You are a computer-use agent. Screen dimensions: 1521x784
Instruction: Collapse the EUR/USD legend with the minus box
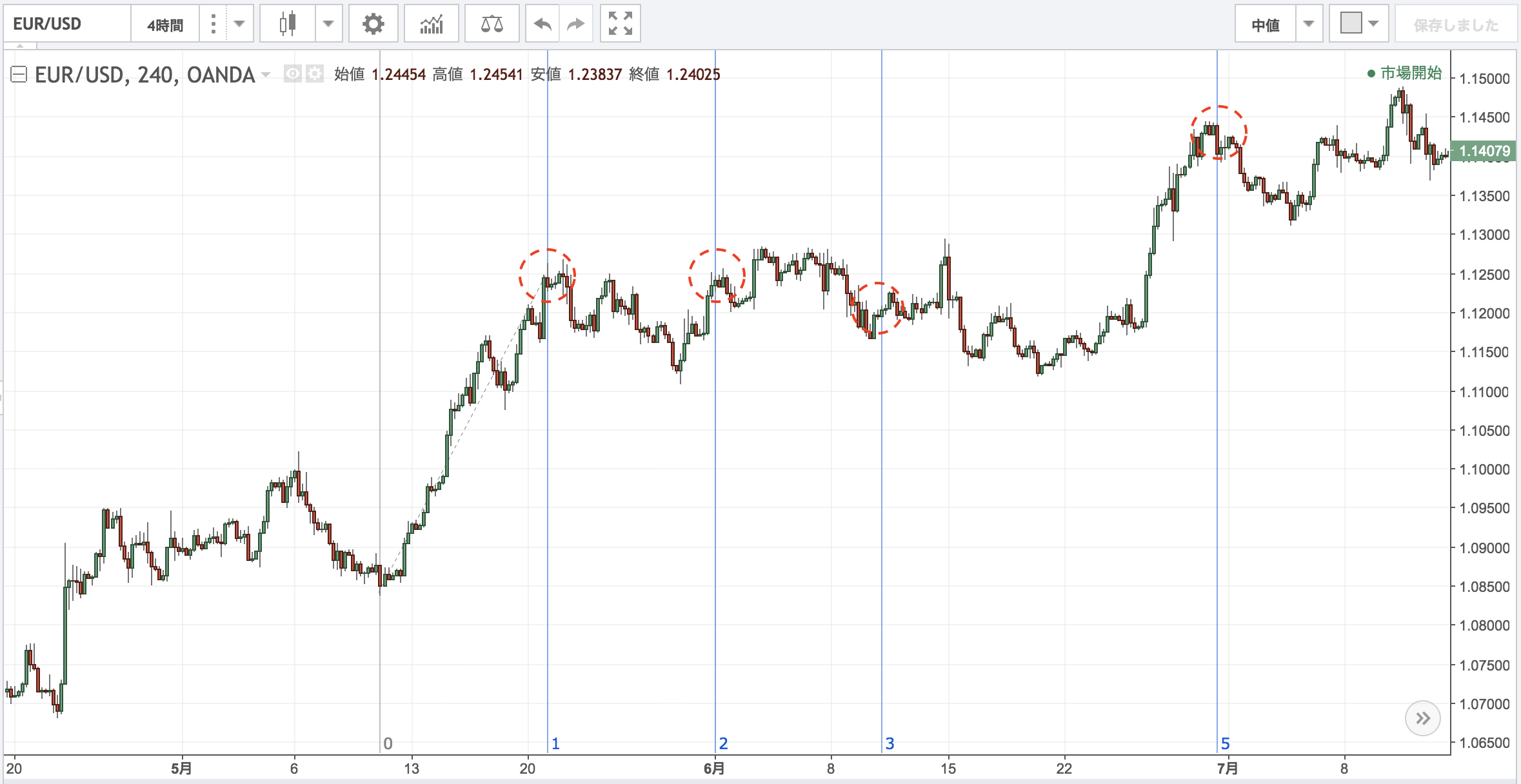click(x=19, y=75)
